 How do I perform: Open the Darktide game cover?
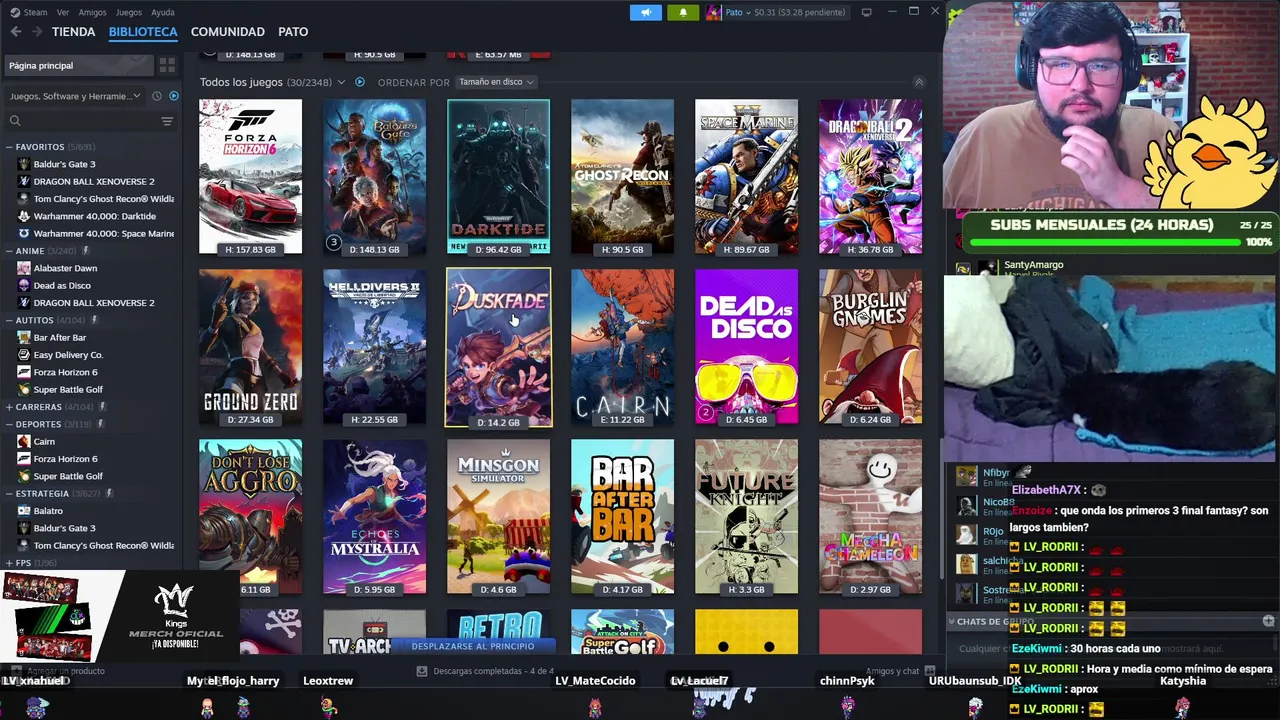click(x=498, y=176)
